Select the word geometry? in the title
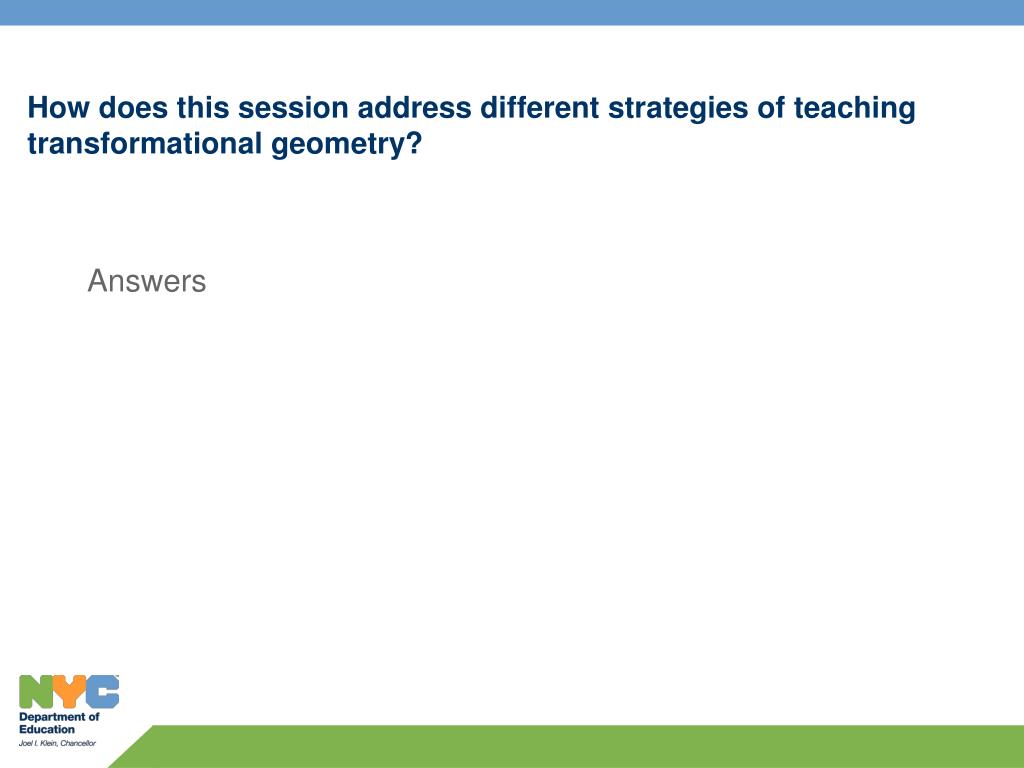The width and height of the screenshot is (1024, 768). pyautogui.click(x=347, y=144)
